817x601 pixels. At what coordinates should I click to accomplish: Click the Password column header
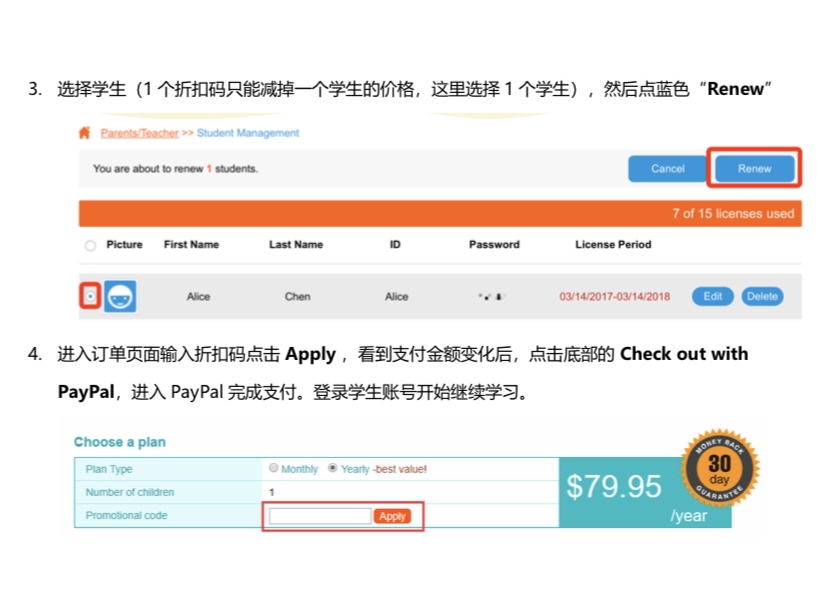(x=494, y=245)
